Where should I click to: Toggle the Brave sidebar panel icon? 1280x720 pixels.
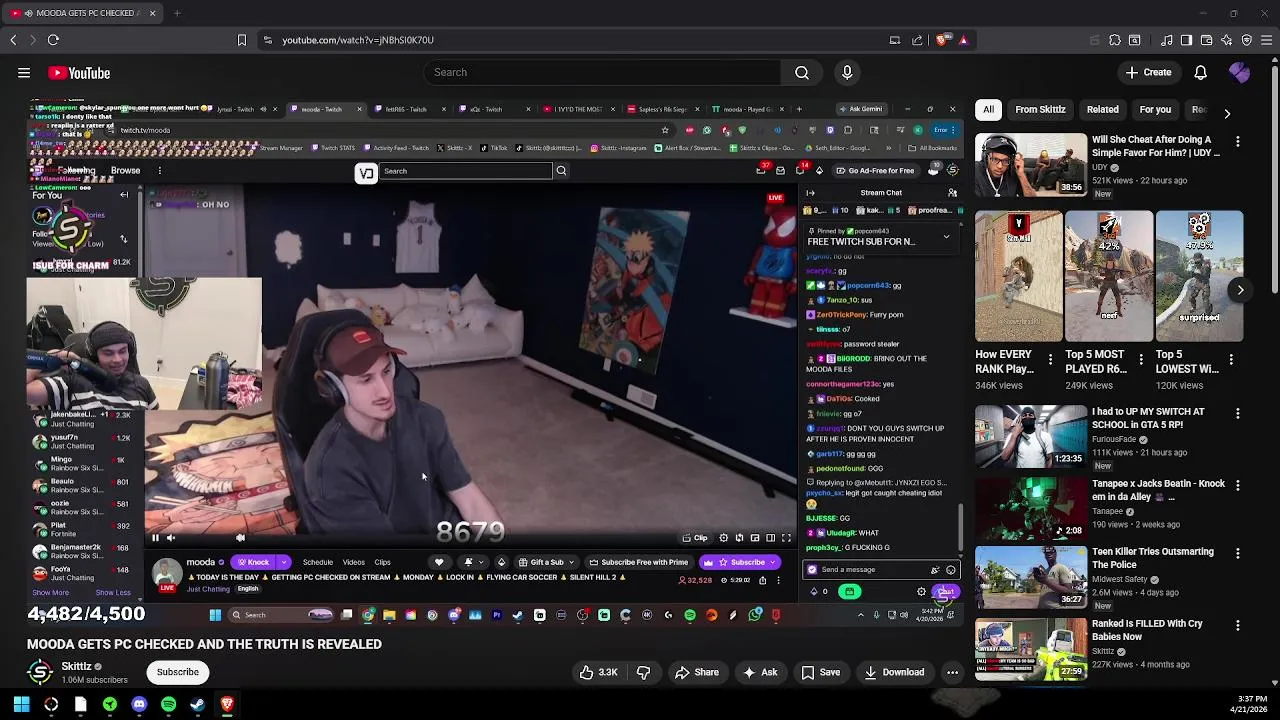pos(1186,40)
